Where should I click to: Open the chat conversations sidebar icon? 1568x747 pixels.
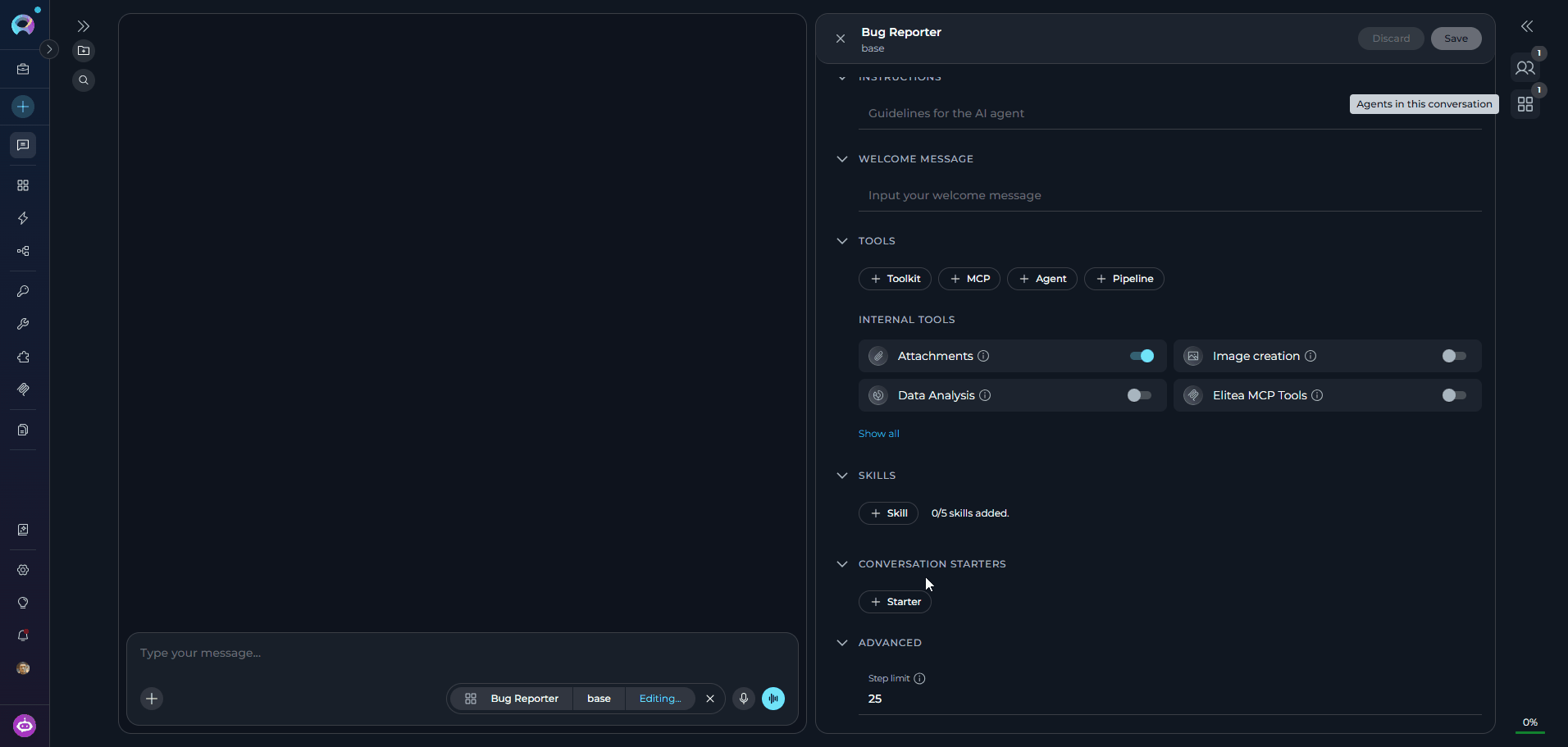23,145
